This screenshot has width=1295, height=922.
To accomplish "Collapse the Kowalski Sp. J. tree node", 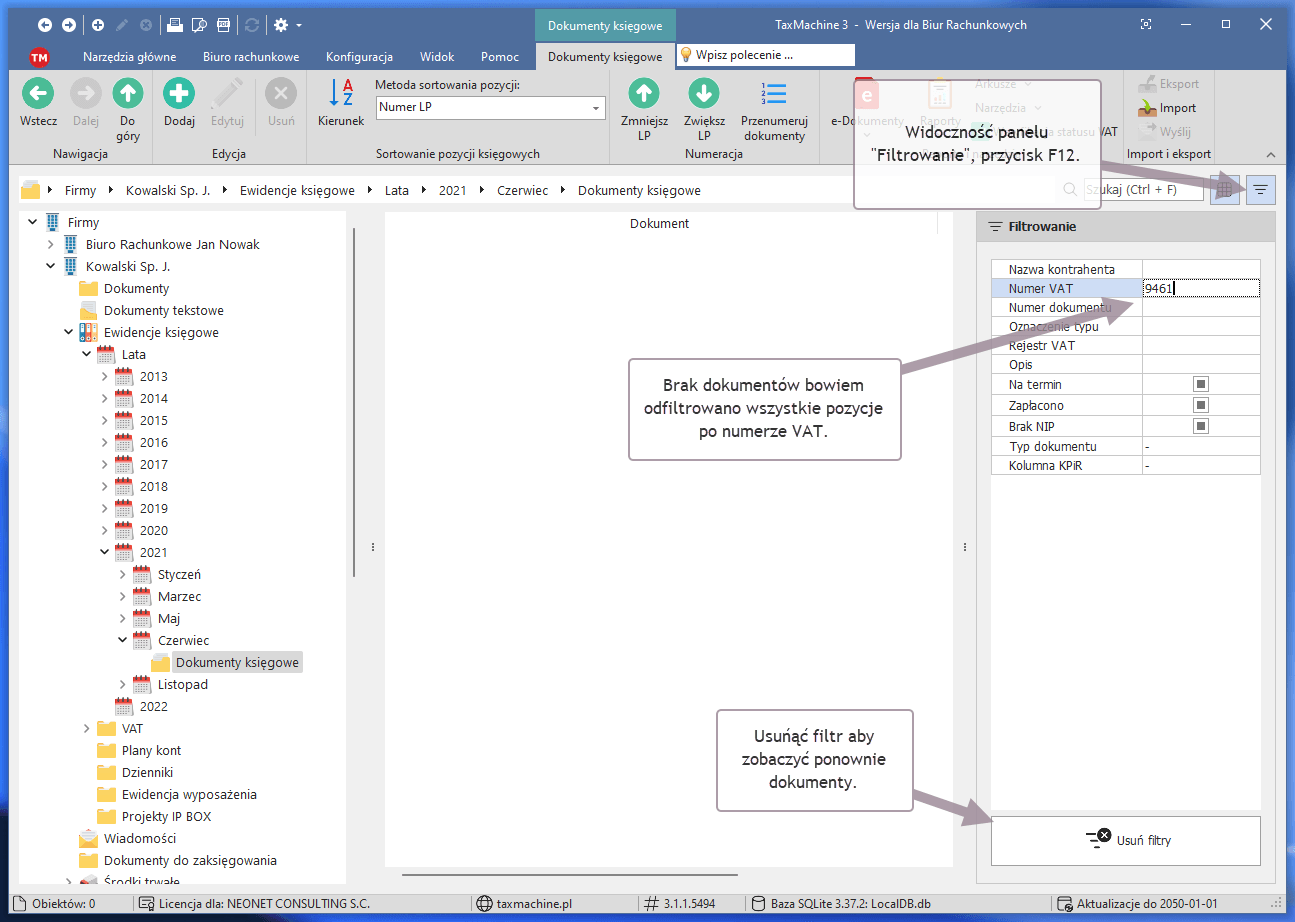I will [51, 267].
